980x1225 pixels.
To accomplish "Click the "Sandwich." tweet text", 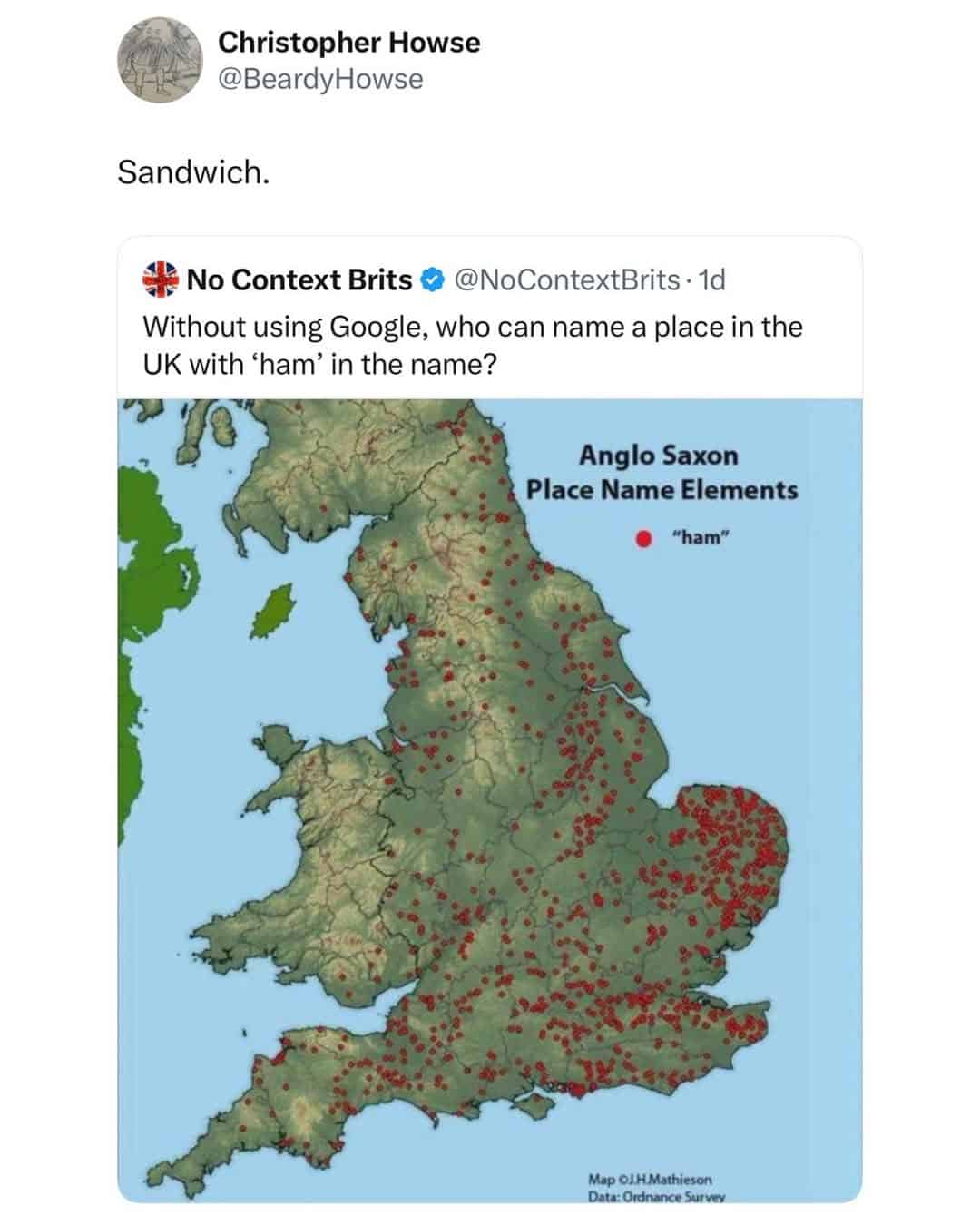I will pos(193,171).
